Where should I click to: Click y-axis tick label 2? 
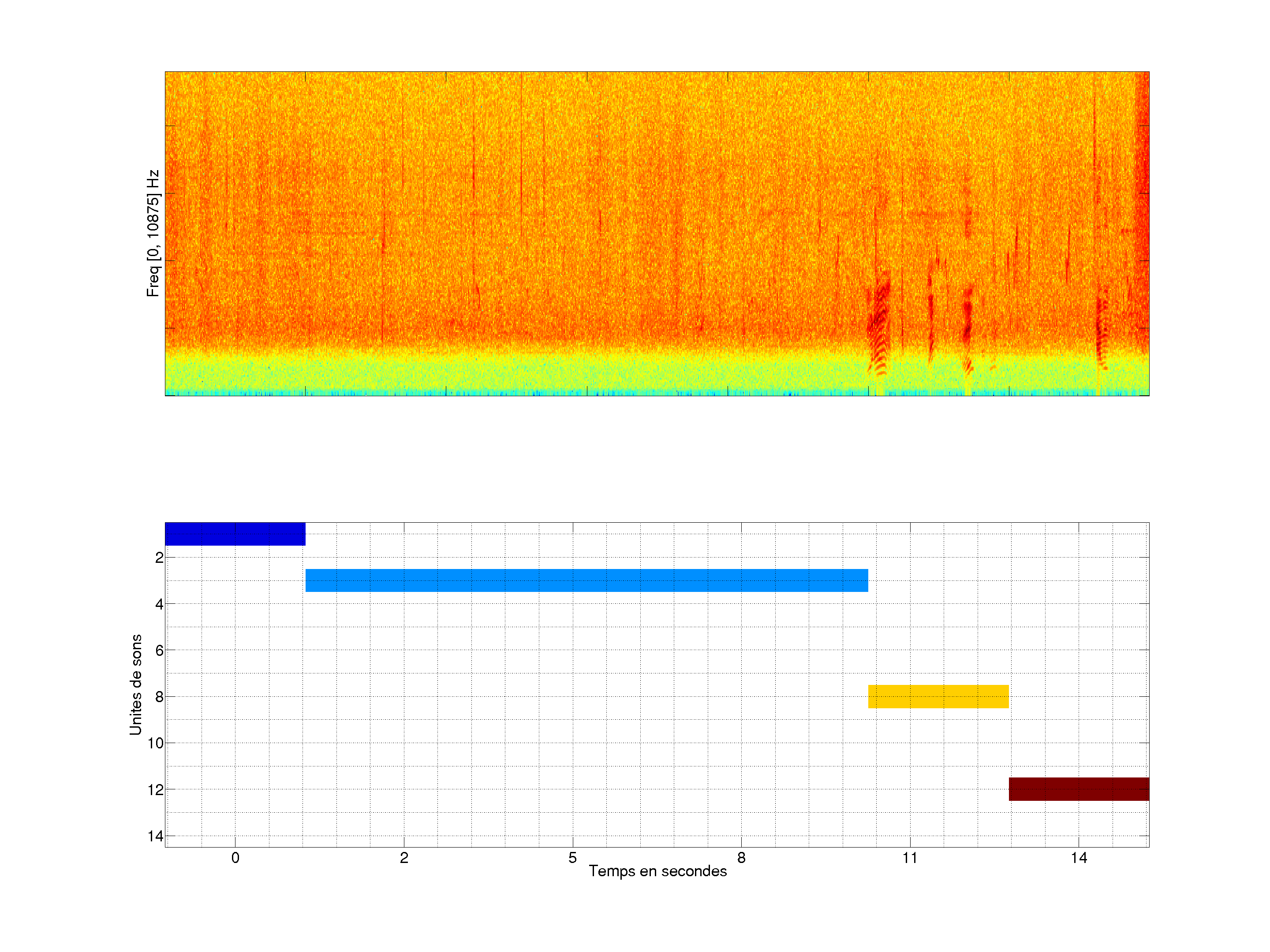point(159,557)
